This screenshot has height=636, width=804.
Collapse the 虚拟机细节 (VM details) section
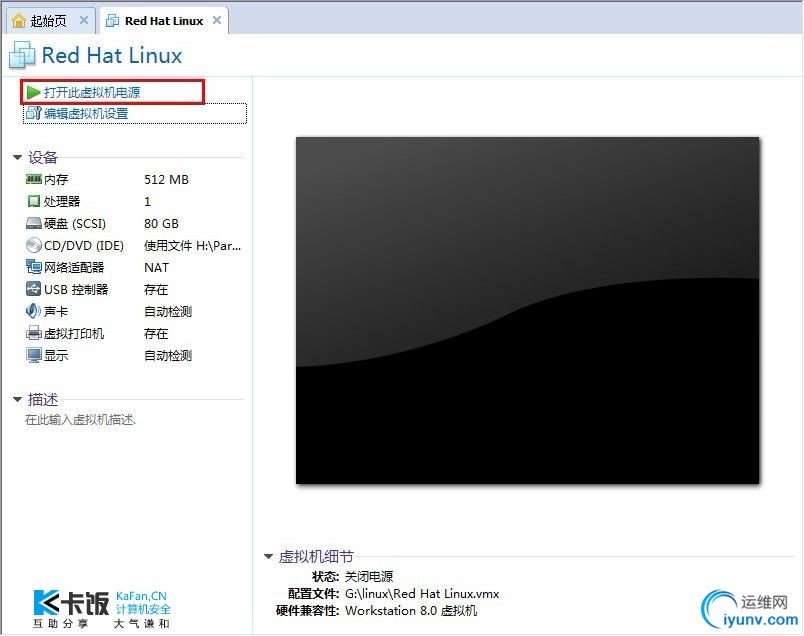coord(268,556)
